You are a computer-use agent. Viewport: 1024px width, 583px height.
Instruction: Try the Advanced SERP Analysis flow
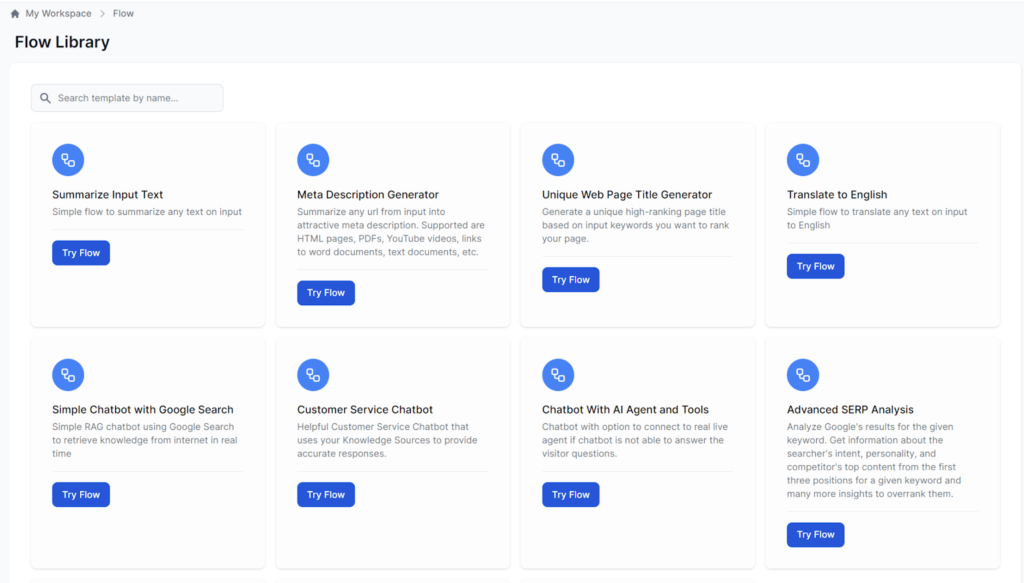pyautogui.click(x=815, y=534)
